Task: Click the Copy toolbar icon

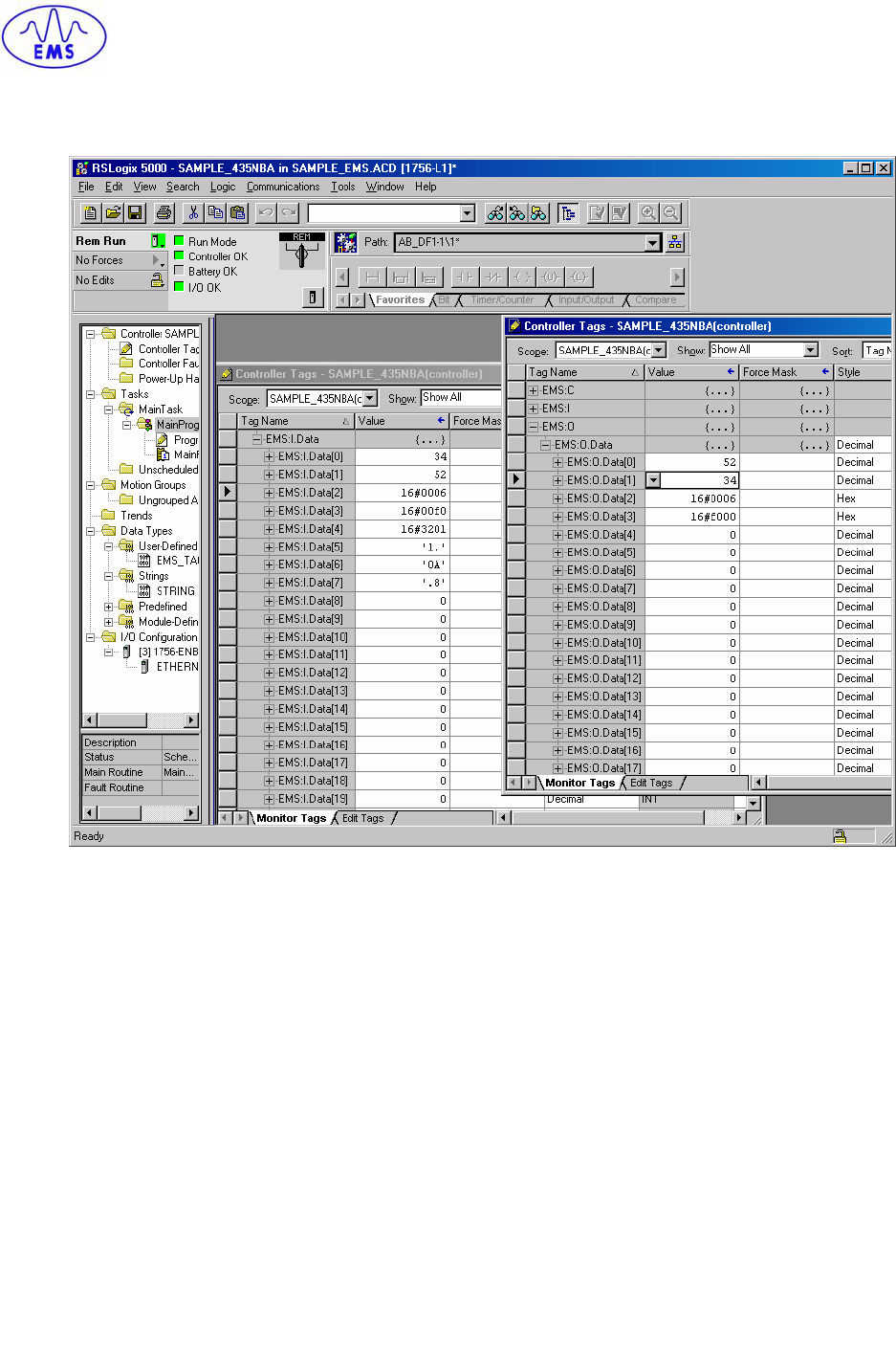Action: [215, 213]
